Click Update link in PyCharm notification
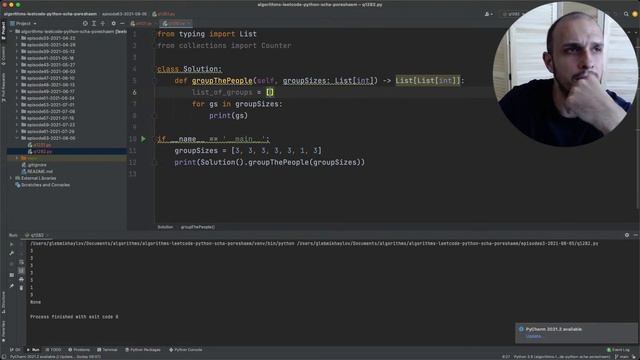This screenshot has height=360, width=640. coord(533,336)
